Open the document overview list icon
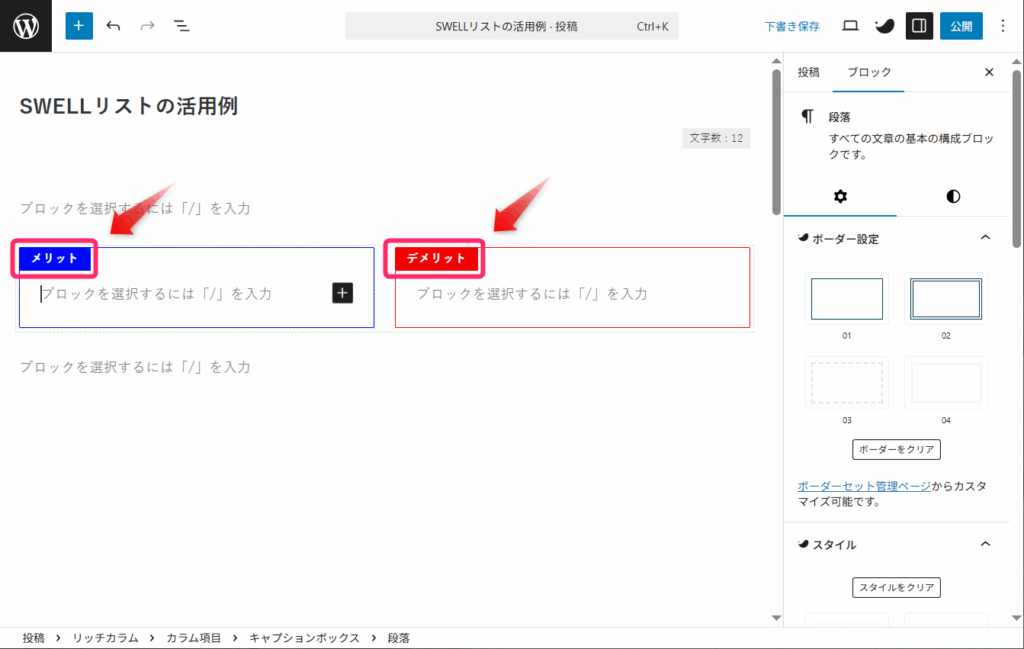 (182, 26)
